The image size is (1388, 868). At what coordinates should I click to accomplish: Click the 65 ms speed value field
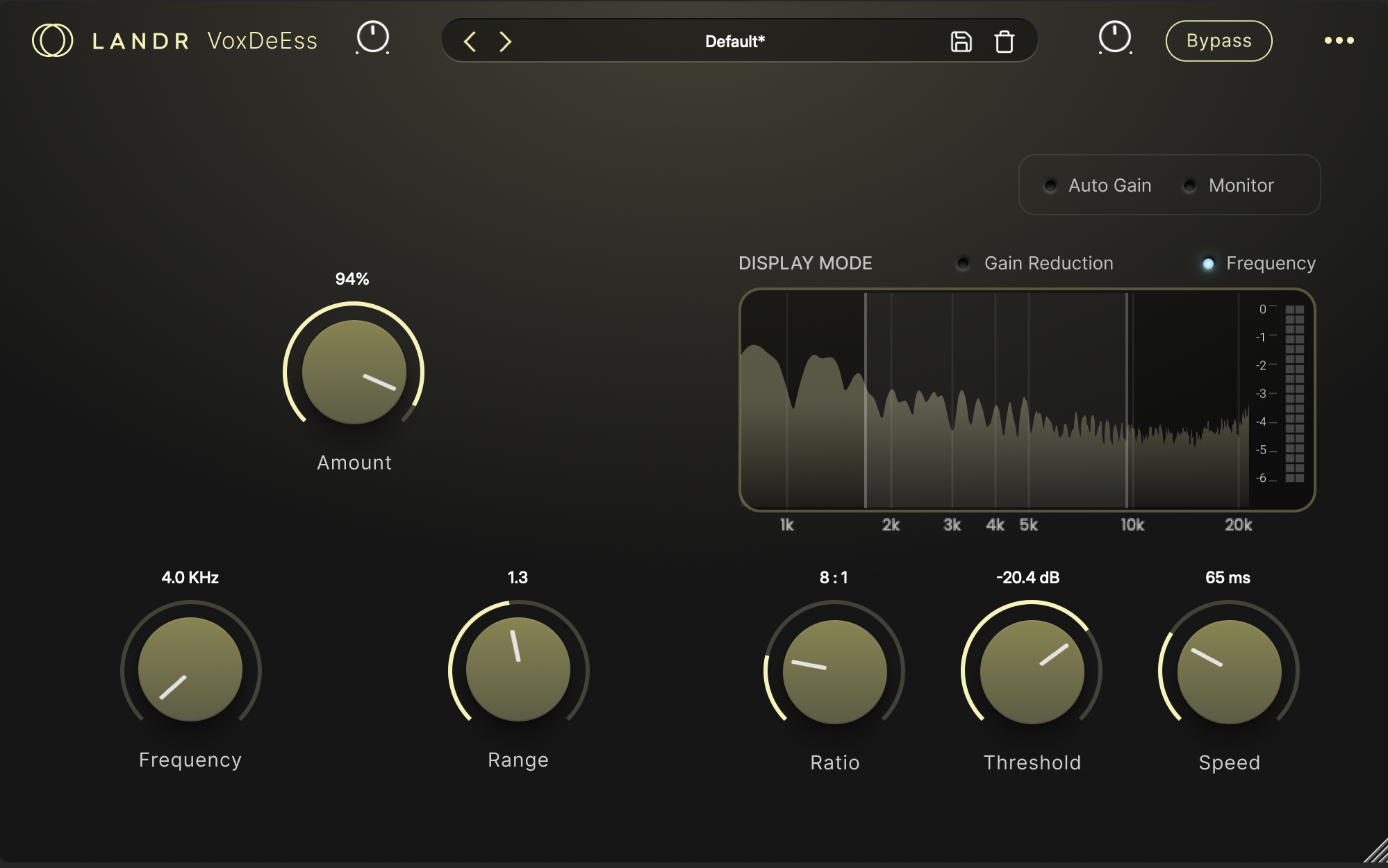tap(1228, 578)
